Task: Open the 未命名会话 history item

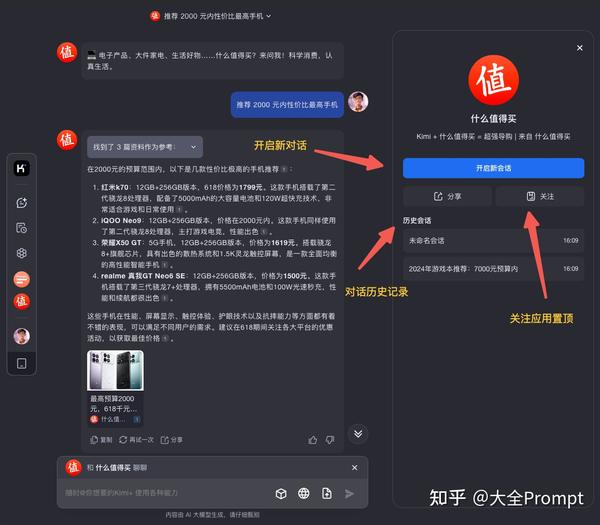Action: [493, 241]
